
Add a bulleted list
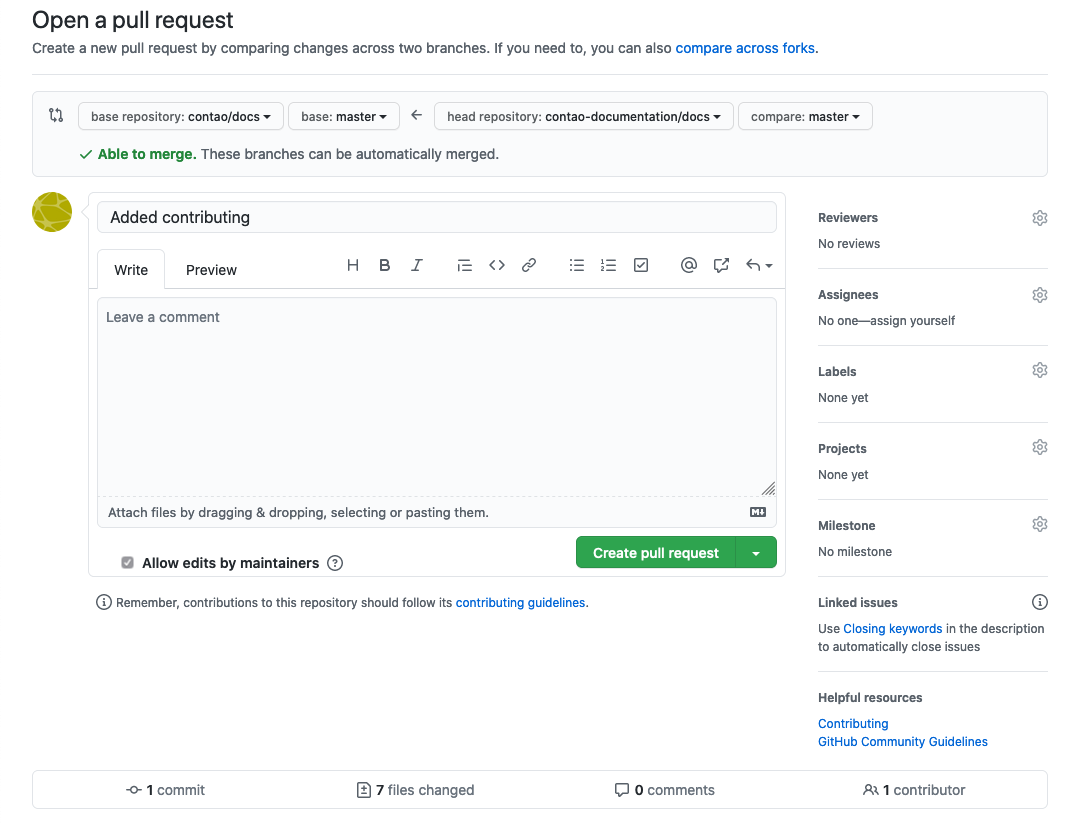[577, 265]
